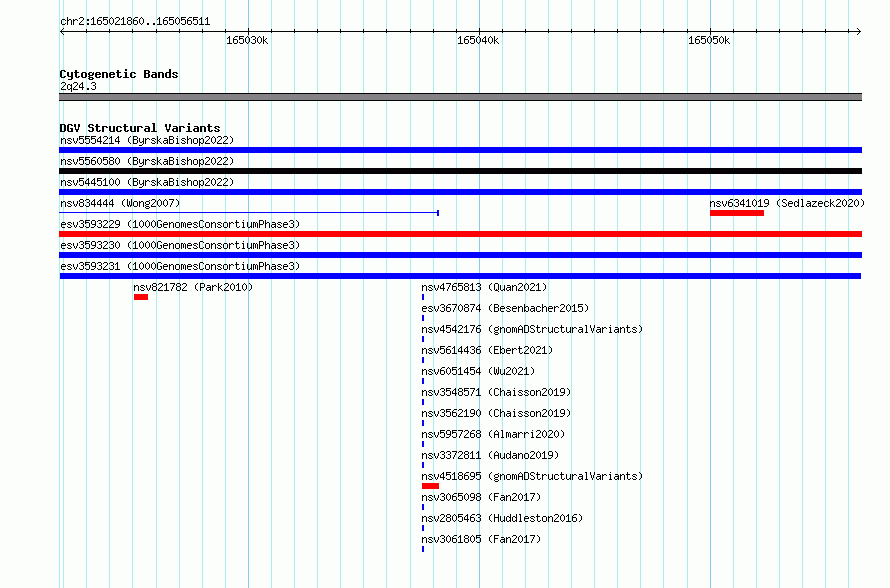Click the esv3593231 (1000GenomesConsortiumPhase3) label
890x588 pixels.
(180, 266)
